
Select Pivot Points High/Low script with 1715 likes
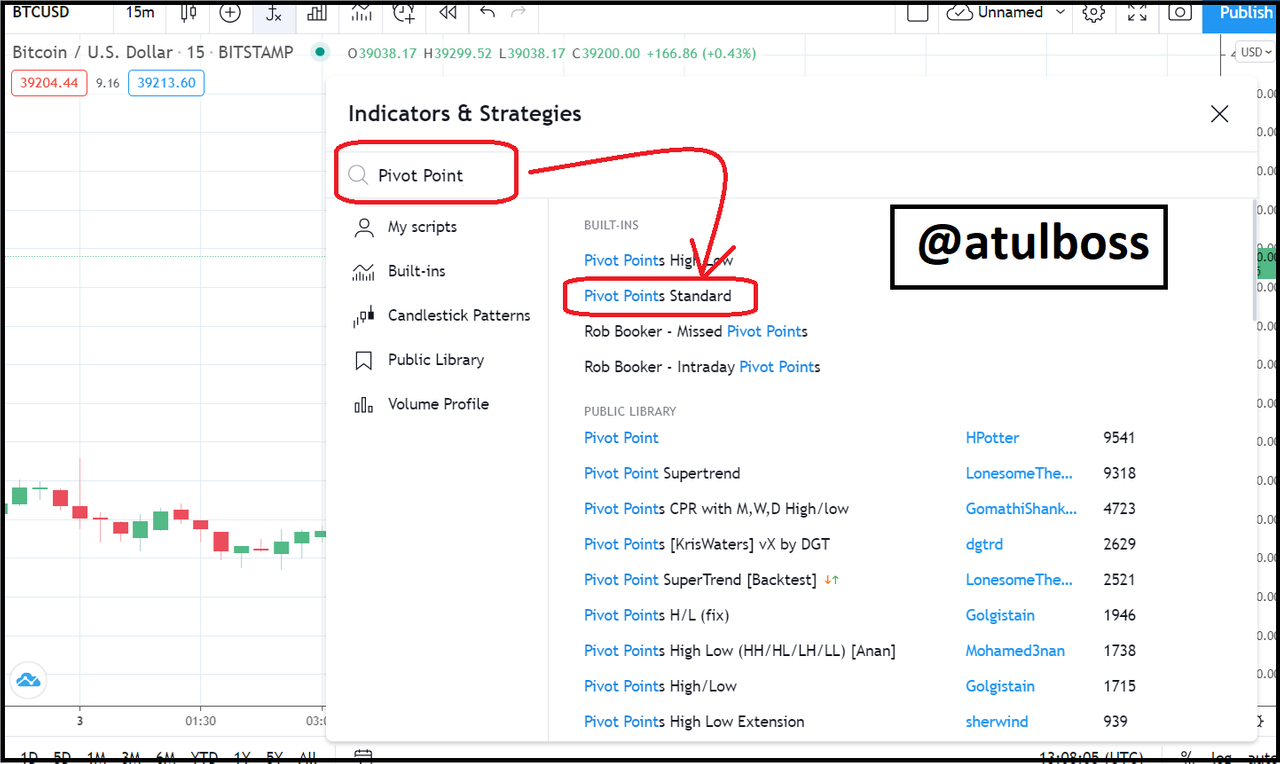pos(661,686)
